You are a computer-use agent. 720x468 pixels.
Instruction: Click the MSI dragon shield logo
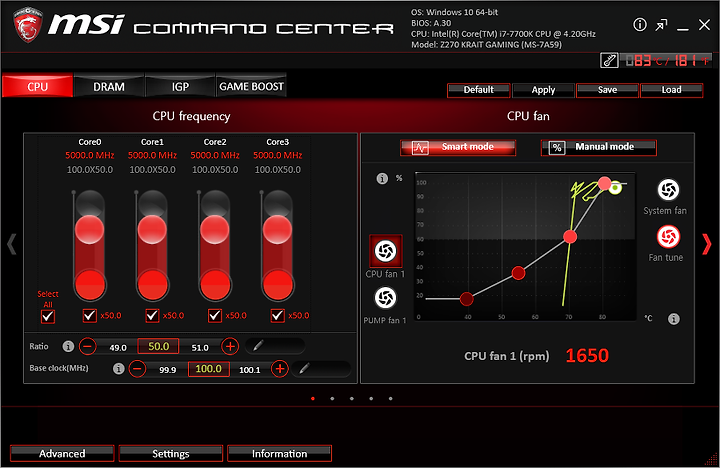click(28, 25)
